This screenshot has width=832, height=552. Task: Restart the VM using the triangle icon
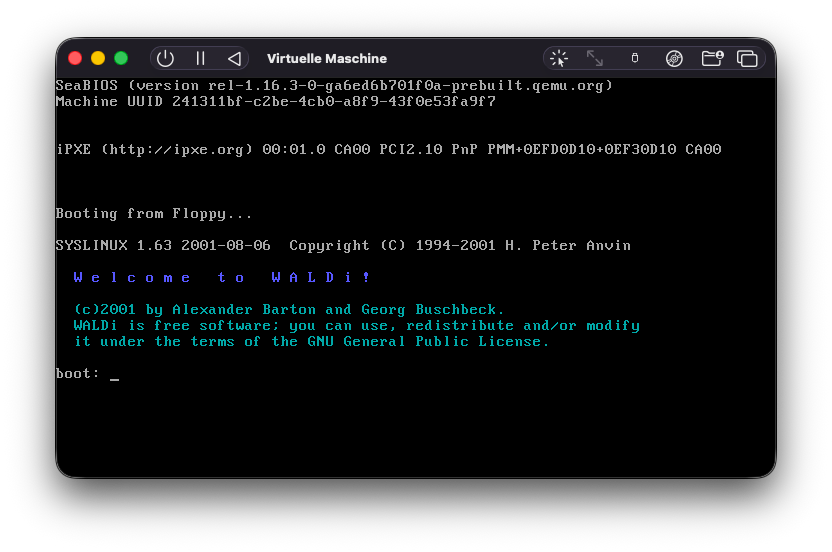coord(234,58)
